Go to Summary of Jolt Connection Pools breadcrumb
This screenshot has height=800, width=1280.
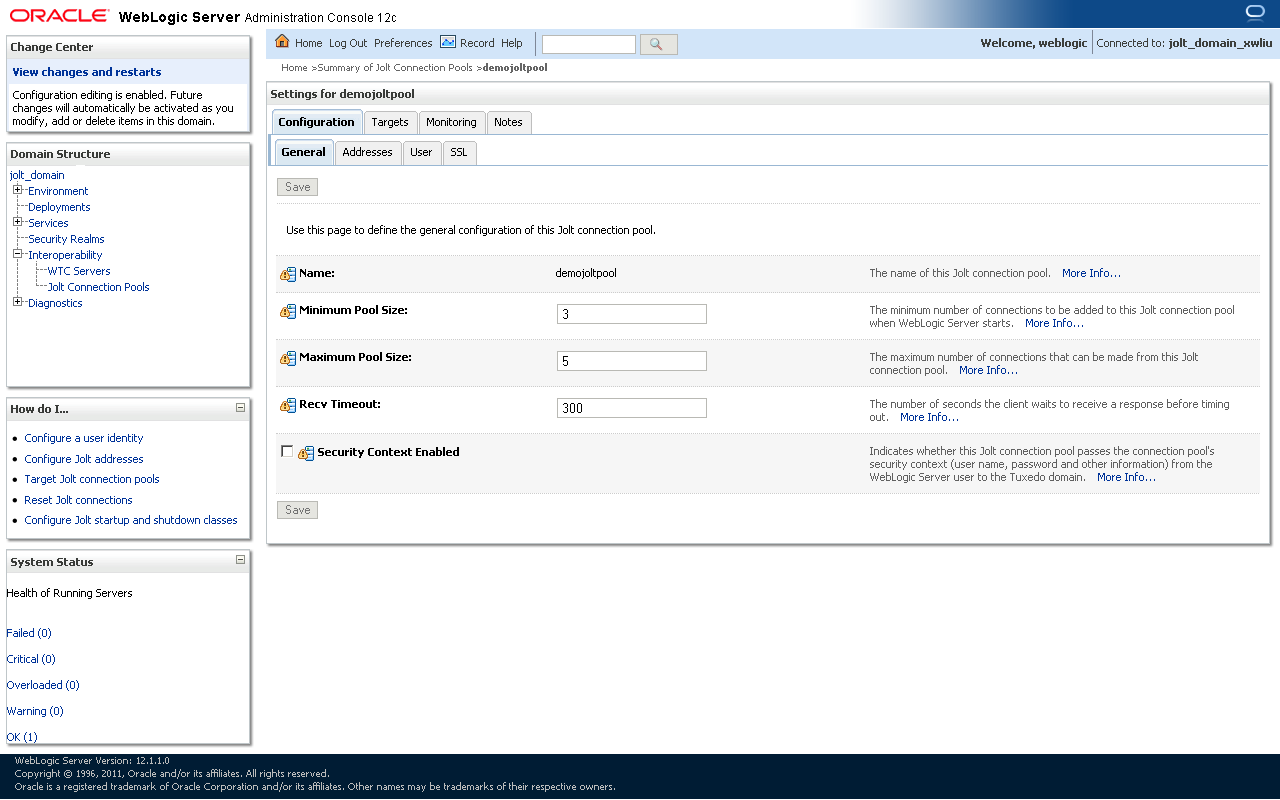tap(395, 68)
